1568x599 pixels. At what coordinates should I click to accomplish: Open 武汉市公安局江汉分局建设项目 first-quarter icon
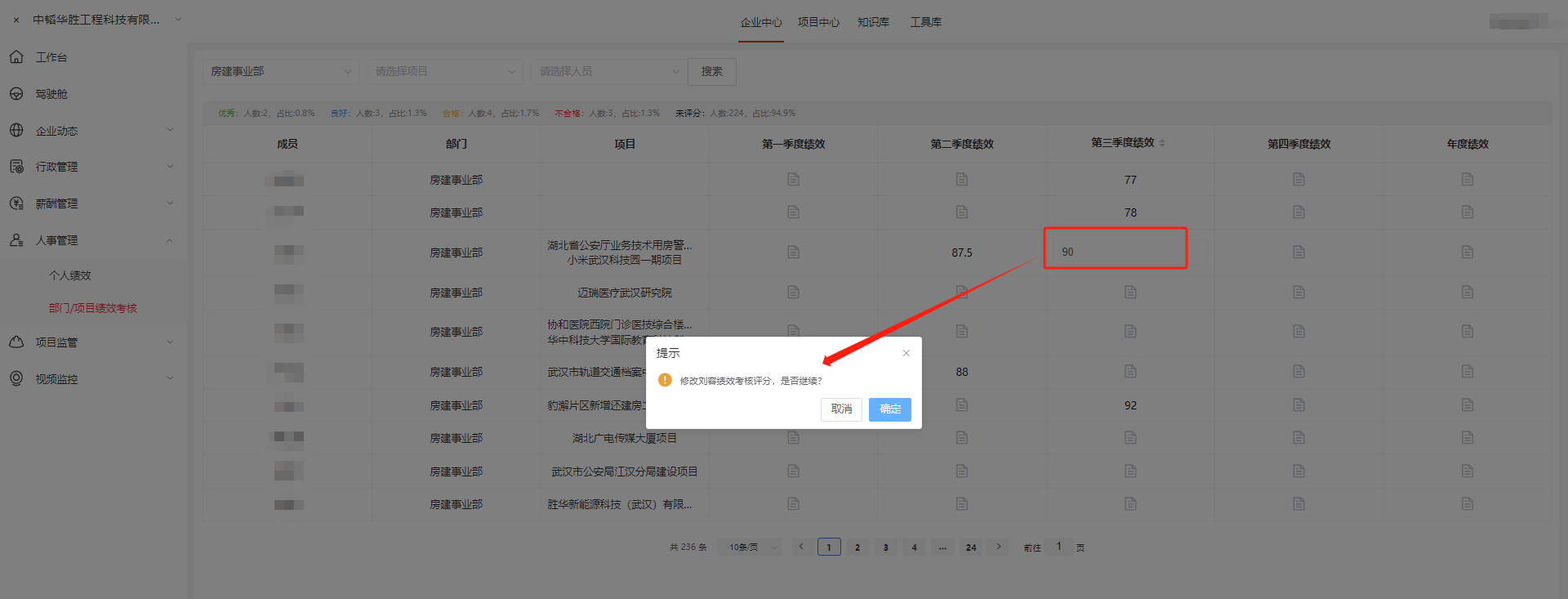click(x=793, y=471)
